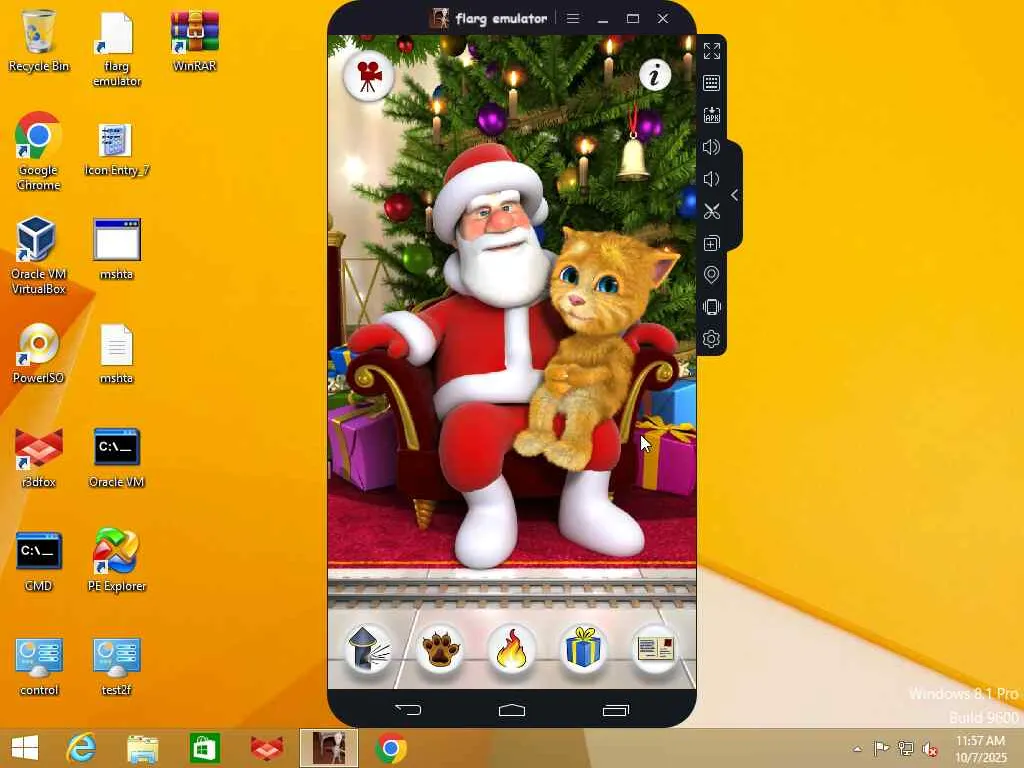Collapse the emulator side toolbar arrow

tap(735, 195)
